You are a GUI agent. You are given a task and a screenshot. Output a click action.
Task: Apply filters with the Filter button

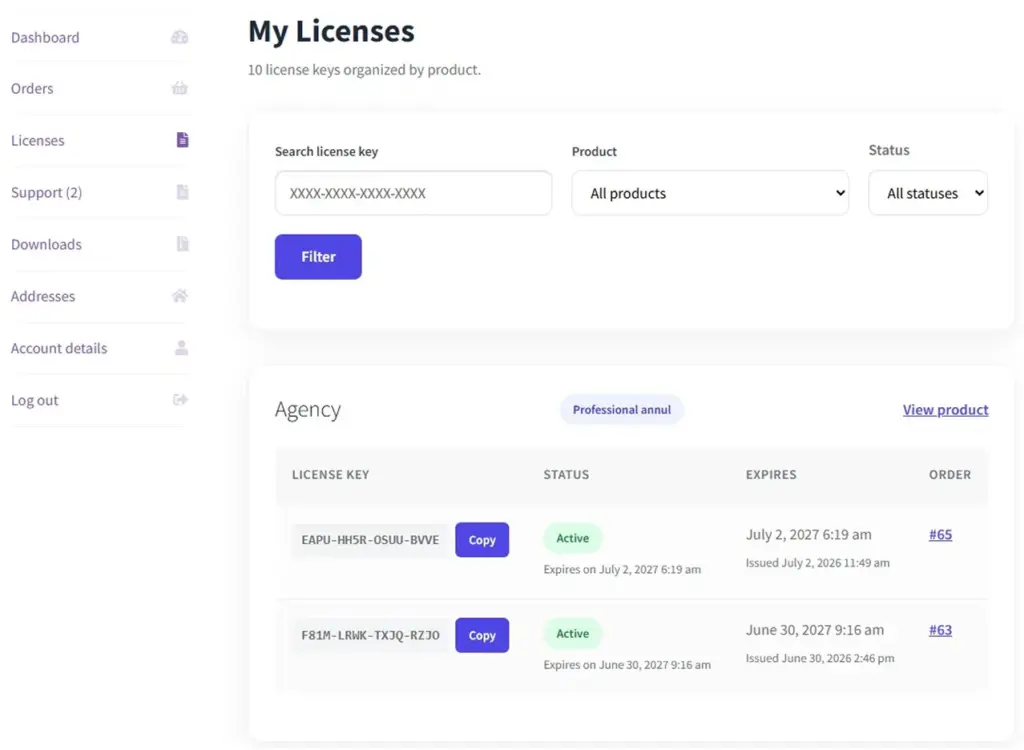tap(318, 257)
